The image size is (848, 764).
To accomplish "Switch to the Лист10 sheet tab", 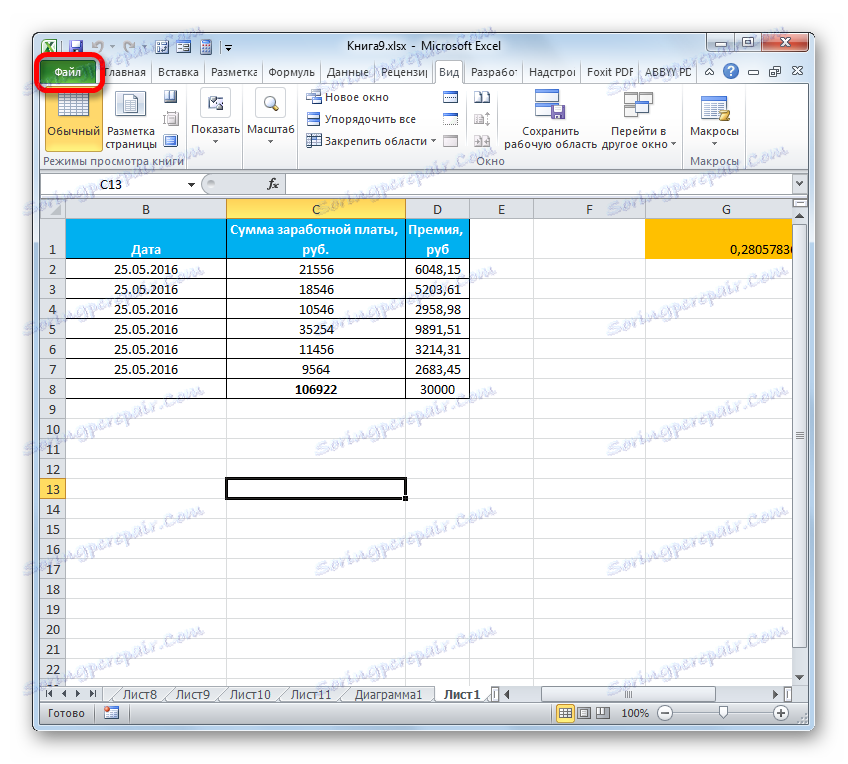I will (250, 694).
